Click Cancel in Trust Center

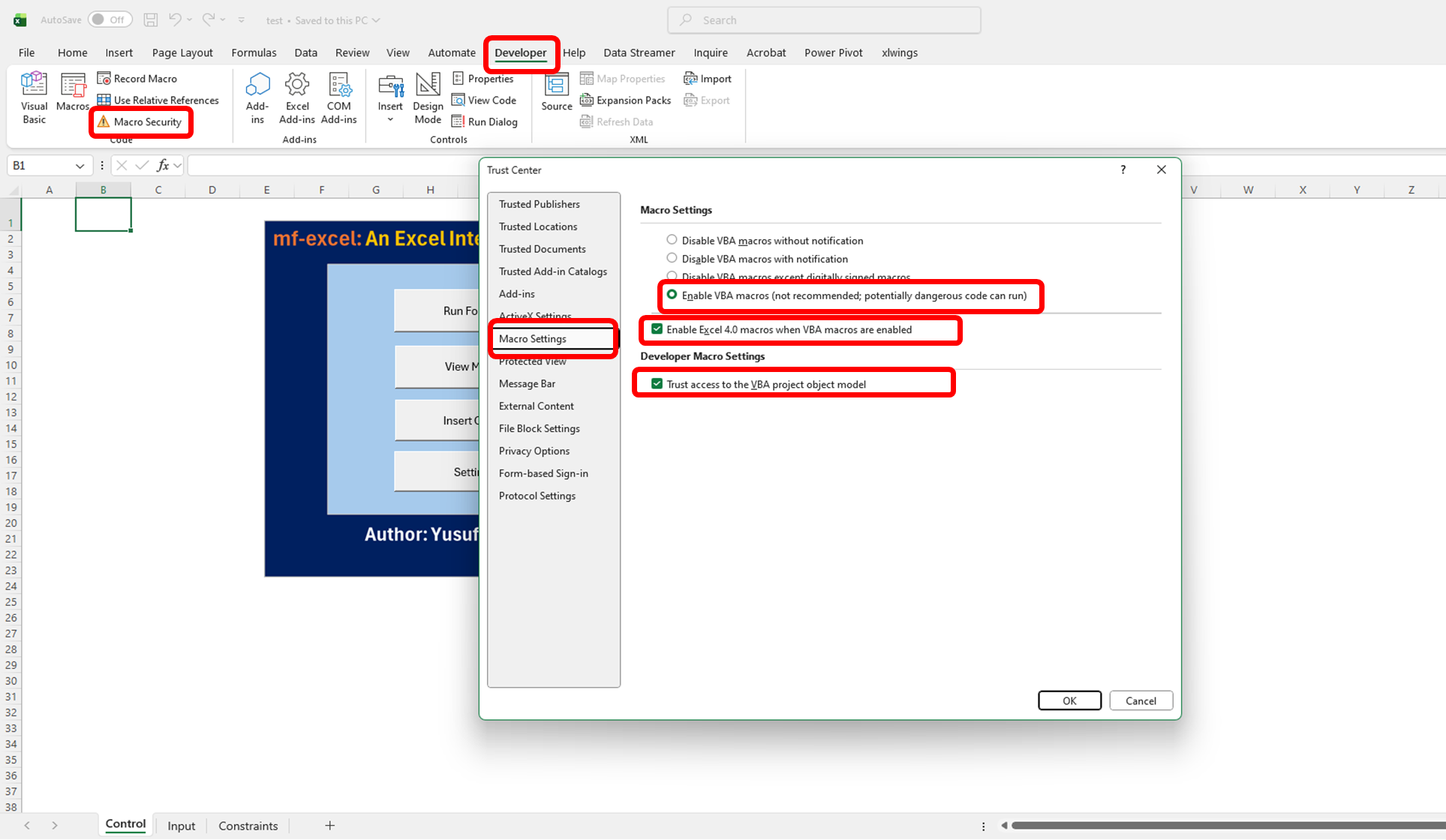pyautogui.click(x=1141, y=700)
